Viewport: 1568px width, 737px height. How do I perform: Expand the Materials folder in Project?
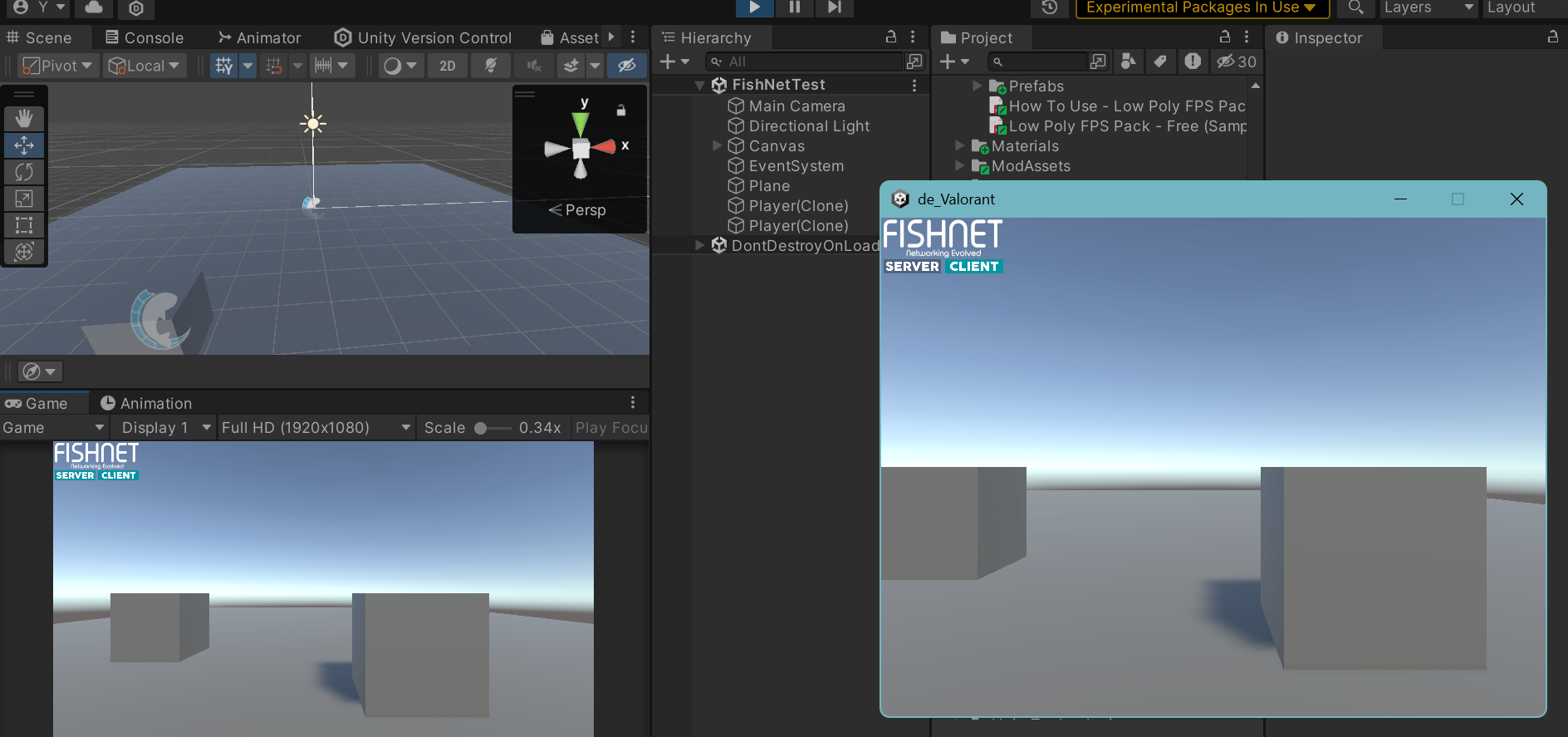click(960, 146)
